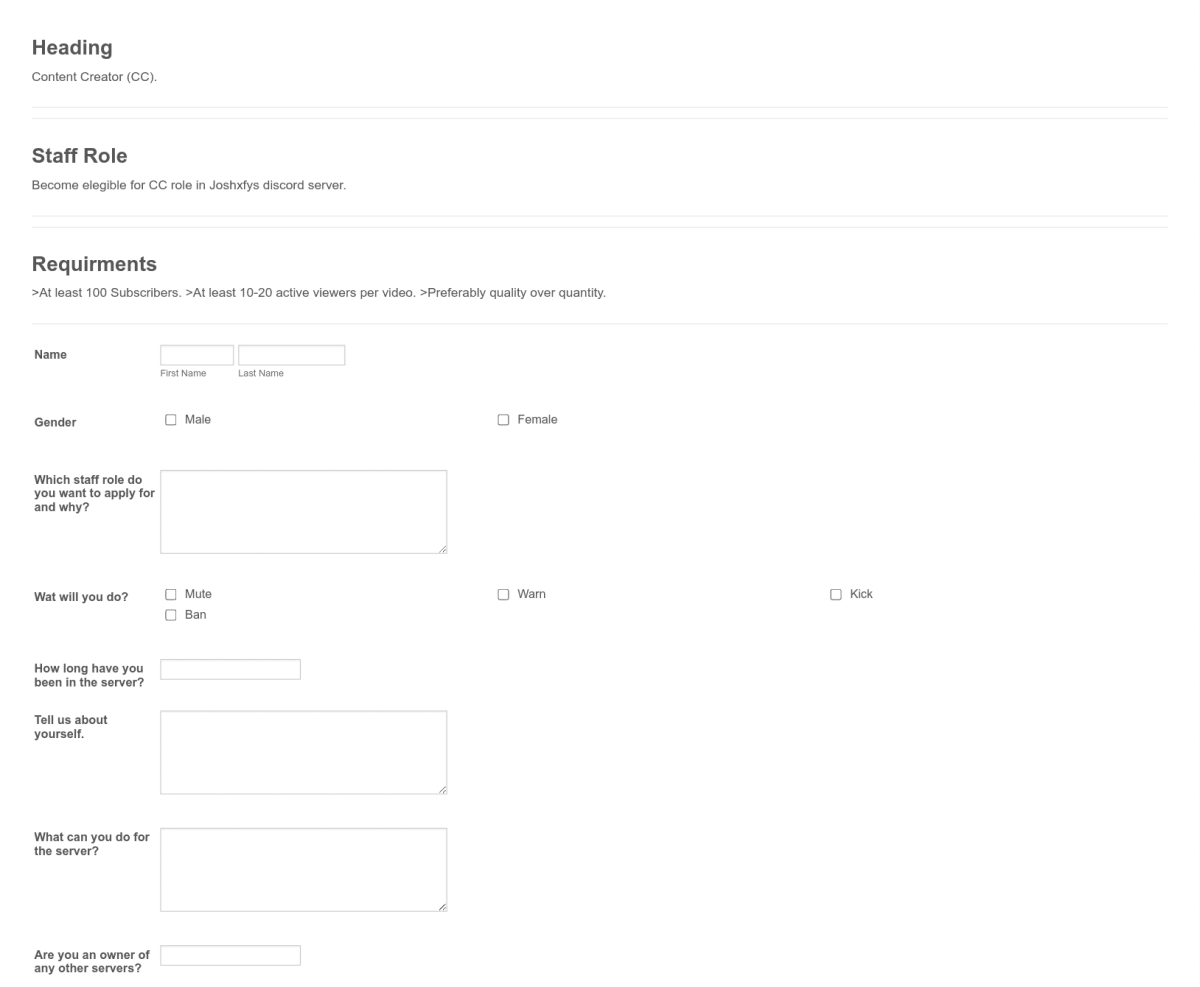1200x987 pixels.
Task: Click the resize handle of the yourself text area
Action: click(443, 789)
